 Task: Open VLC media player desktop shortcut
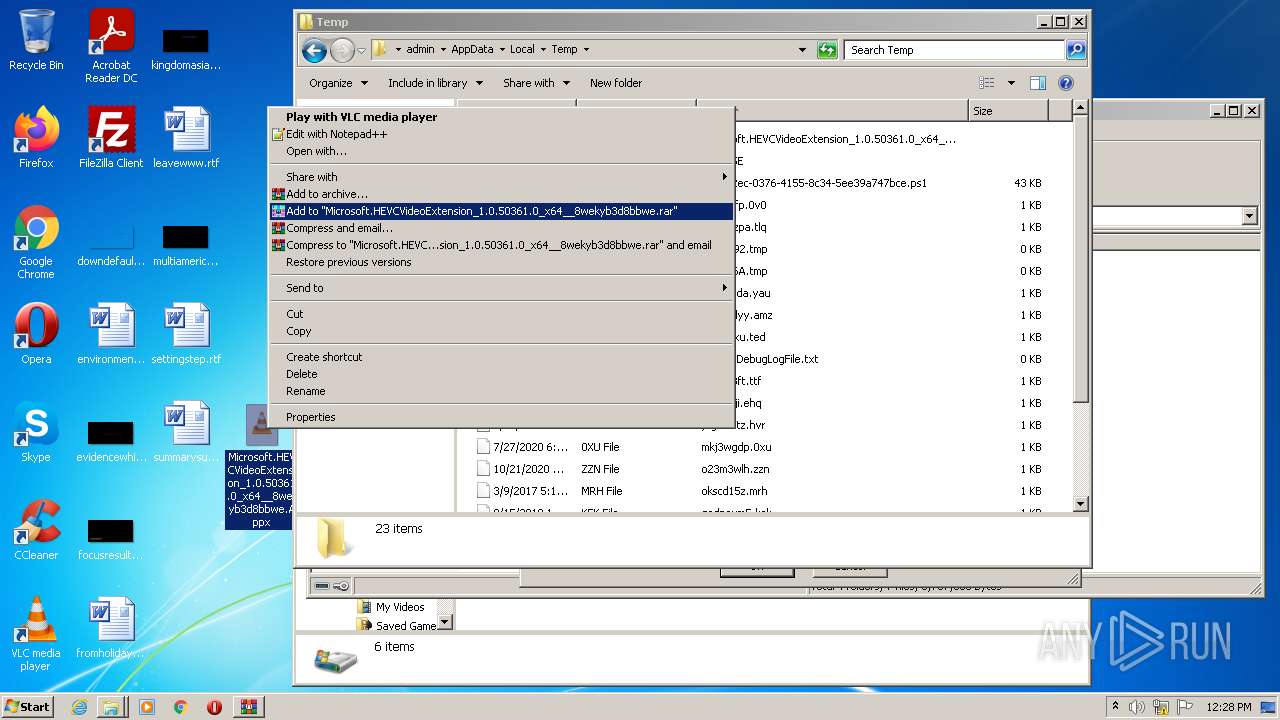pyautogui.click(x=36, y=634)
